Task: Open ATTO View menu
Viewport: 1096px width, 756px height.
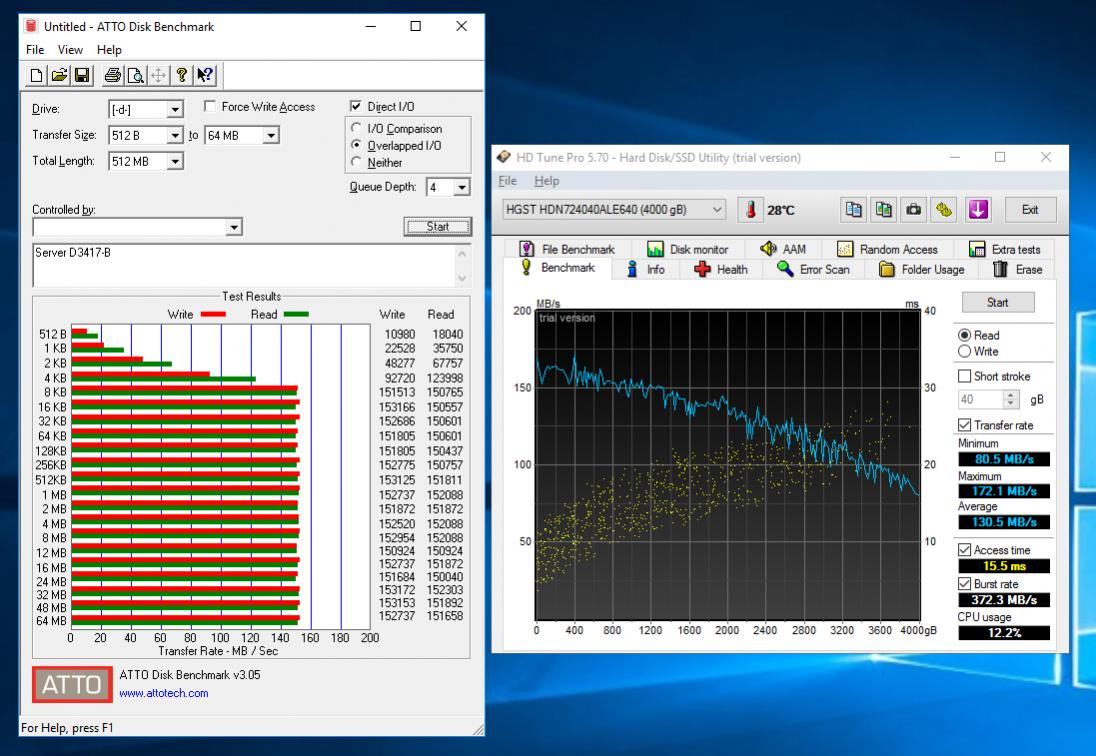Action: coord(70,50)
